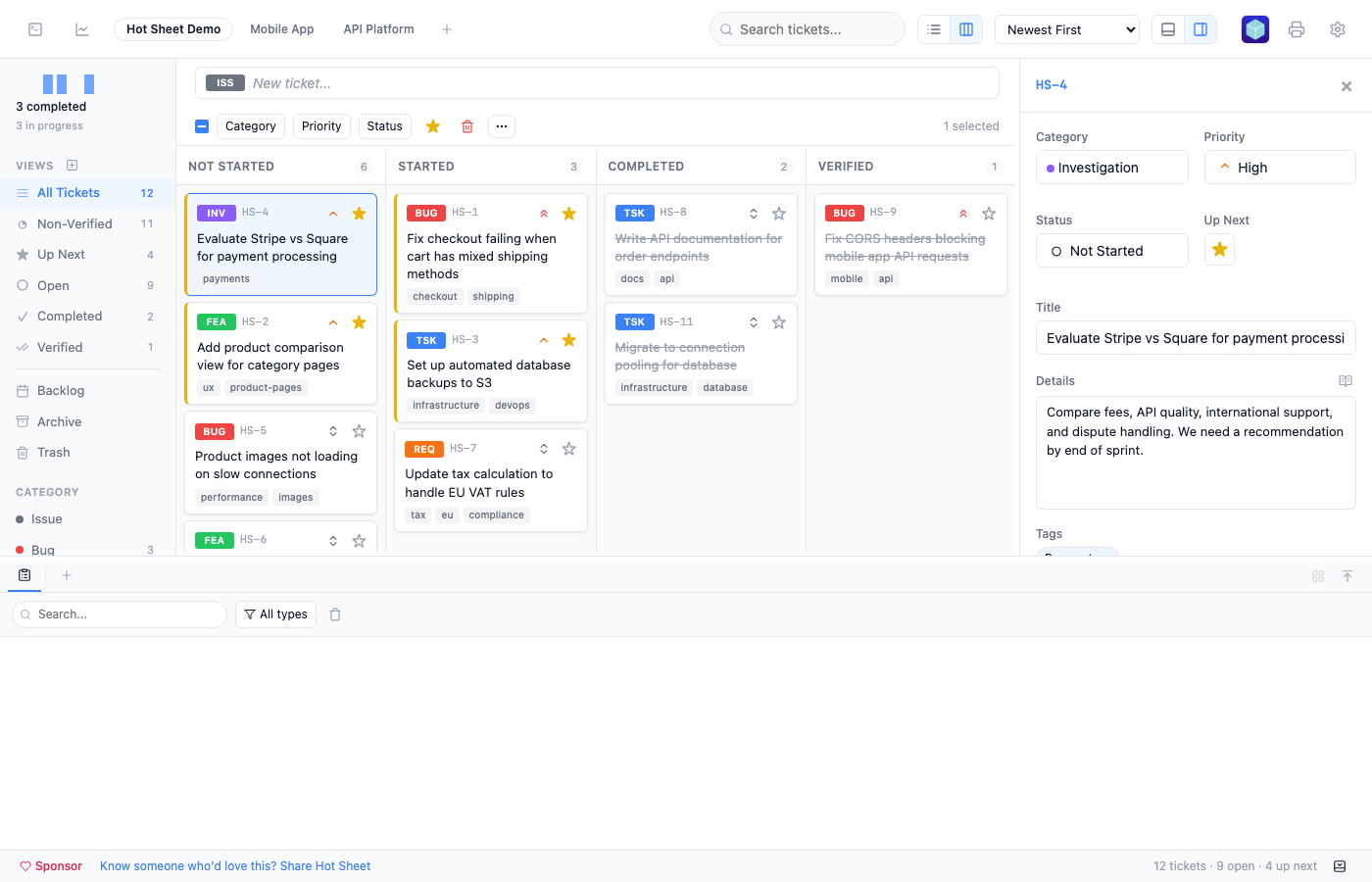Show detail panel at bottom layout
1372x882 pixels.
click(1168, 29)
